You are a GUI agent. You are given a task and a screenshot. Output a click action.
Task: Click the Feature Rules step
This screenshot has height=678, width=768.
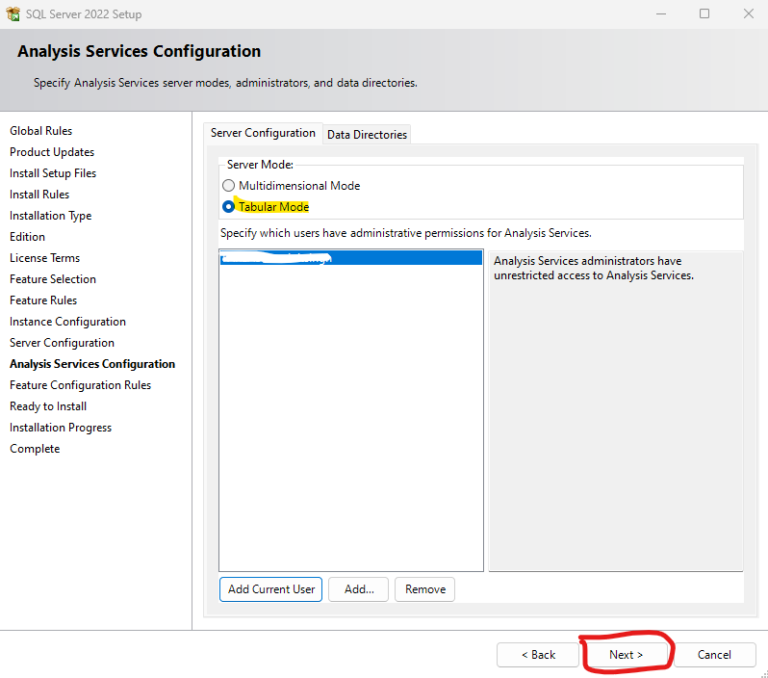click(x=44, y=300)
